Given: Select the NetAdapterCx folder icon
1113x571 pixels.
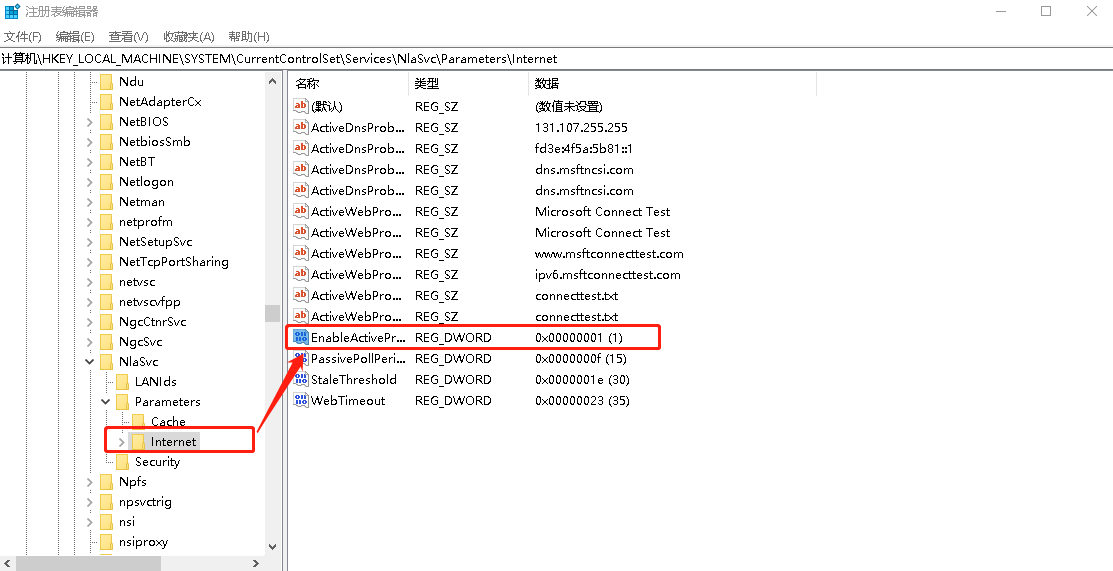Looking at the screenshot, I should tap(106, 102).
